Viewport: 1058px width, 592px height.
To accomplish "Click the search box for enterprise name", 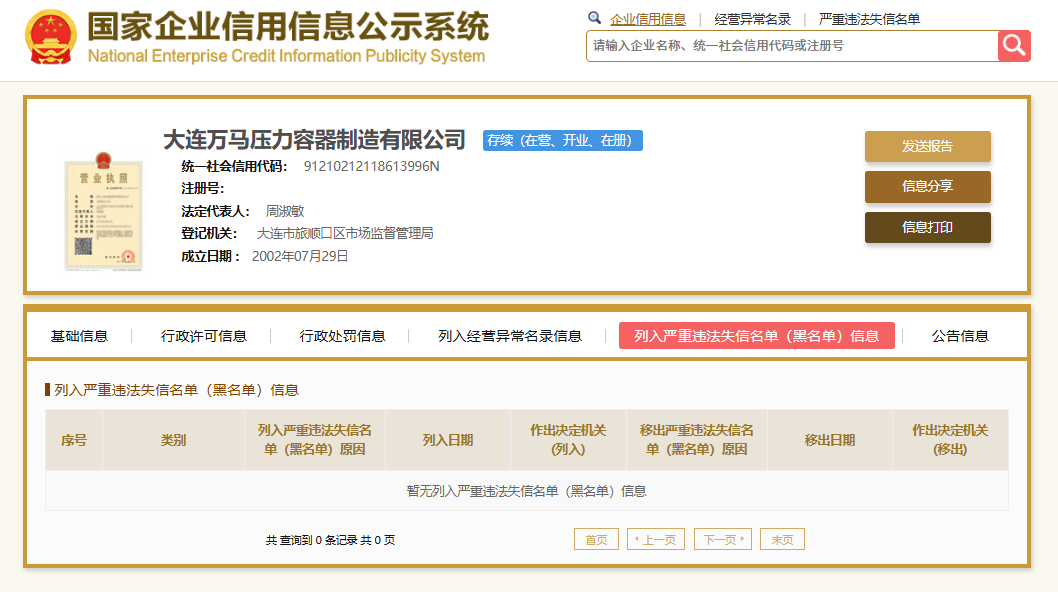I will coord(792,46).
